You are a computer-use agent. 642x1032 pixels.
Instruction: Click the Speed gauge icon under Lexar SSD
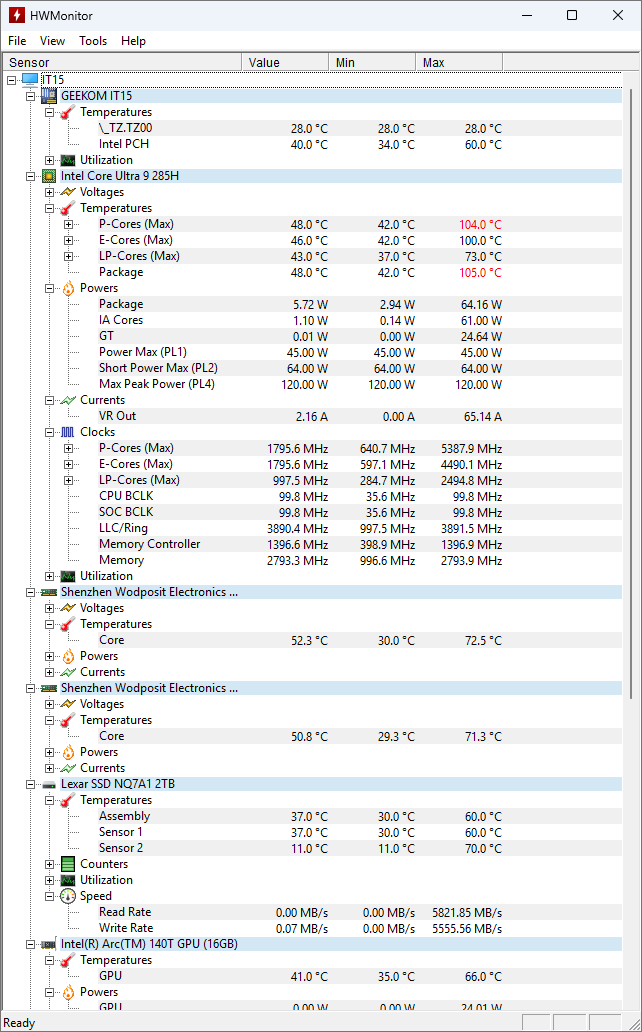point(67,896)
